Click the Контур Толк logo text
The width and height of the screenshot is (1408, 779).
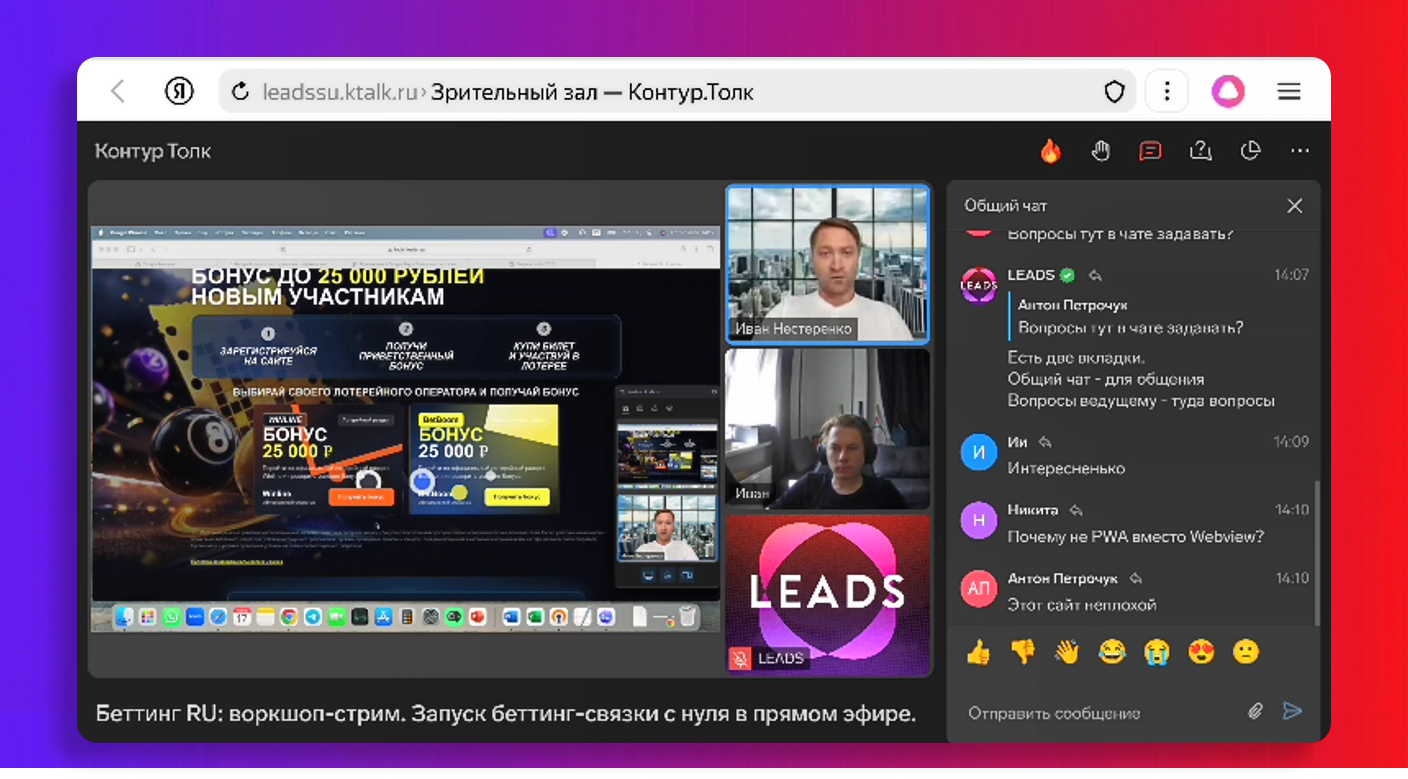pos(153,151)
